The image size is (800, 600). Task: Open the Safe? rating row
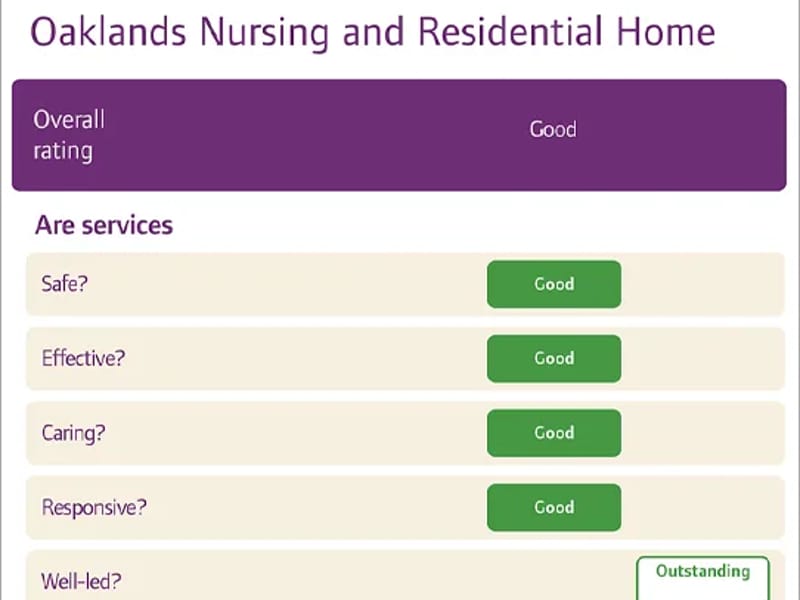tap(405, 284)
